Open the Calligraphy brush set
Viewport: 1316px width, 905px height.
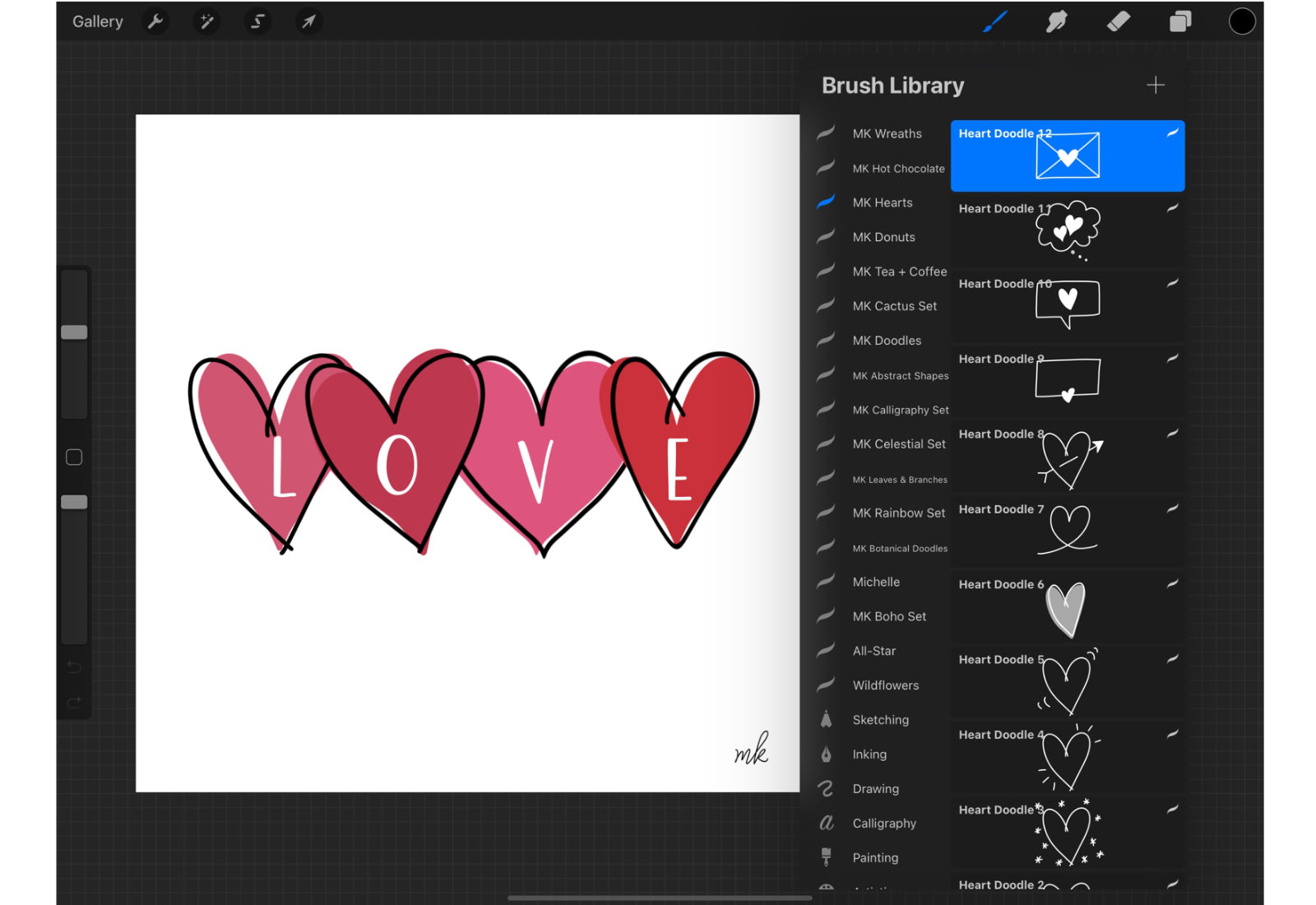coord(883,824)
